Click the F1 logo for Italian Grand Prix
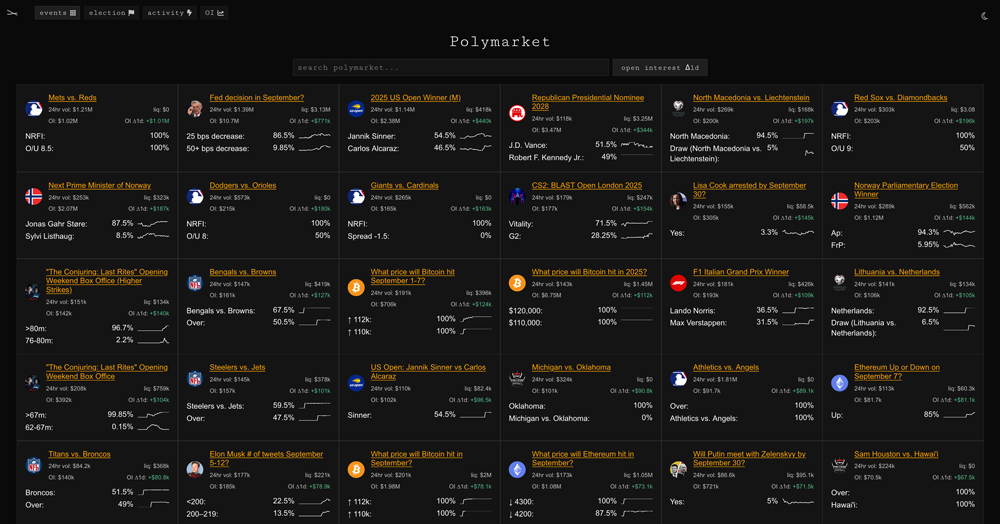This screenshot has height=524, width=1000. click(678, 283)
